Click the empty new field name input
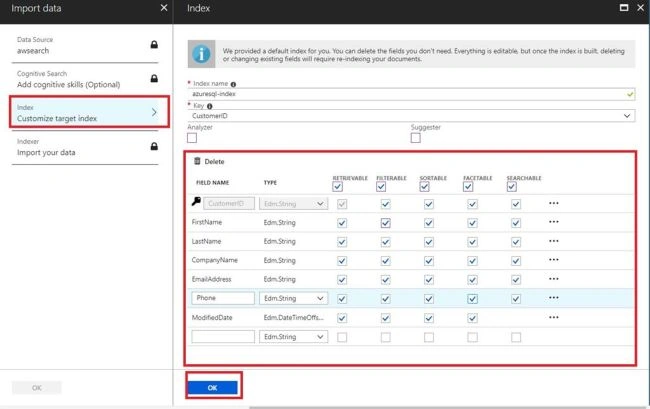Image resolution: width=650 pixels, height=409 pixels. tap(223, 336)
